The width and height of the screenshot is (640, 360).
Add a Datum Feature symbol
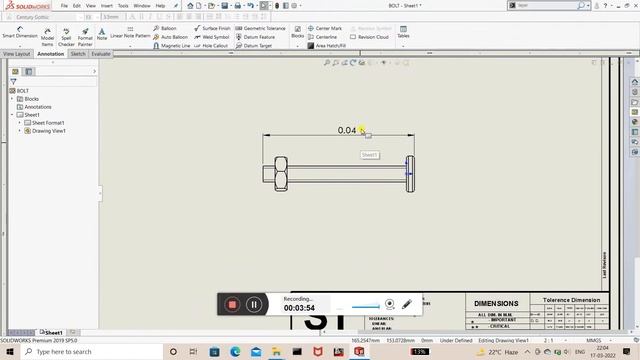click(x=255, y=37)
